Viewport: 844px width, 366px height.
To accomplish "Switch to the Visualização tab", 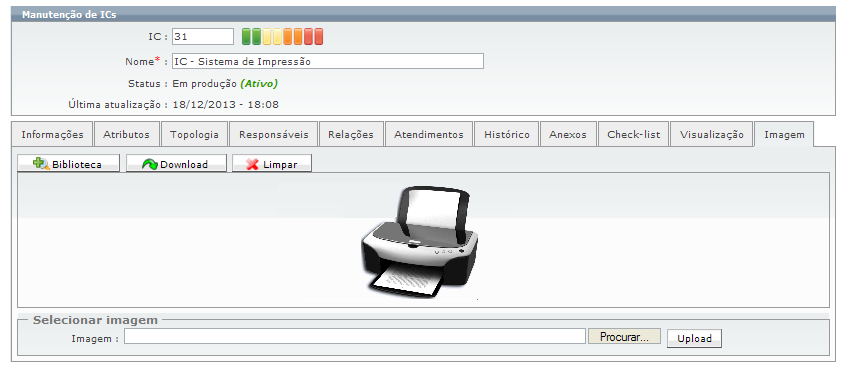I will (x=712, y=134).
